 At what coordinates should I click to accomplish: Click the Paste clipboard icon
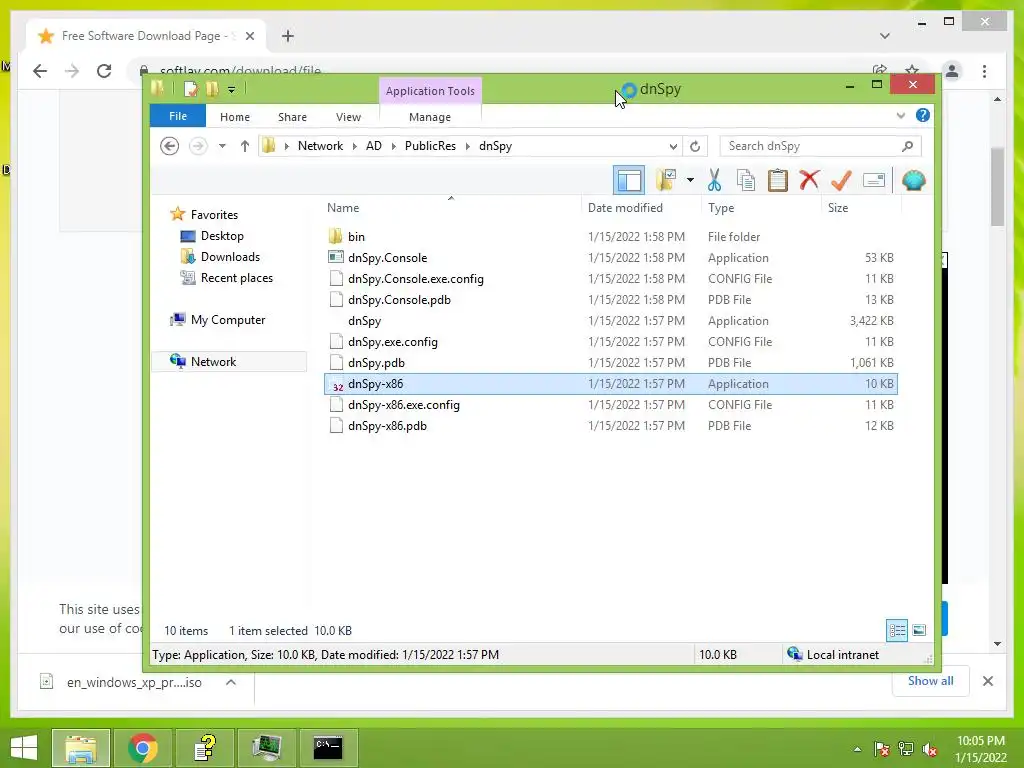(x=777, y=180)
